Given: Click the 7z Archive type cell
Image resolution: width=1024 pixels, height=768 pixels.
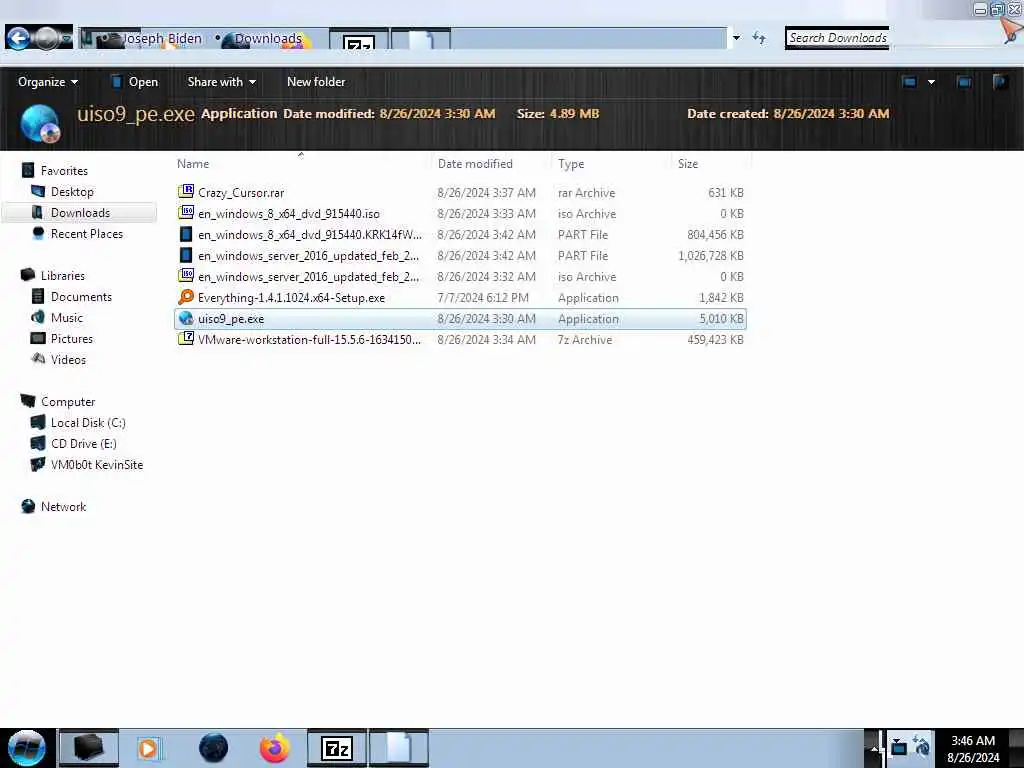Looking at the screenshot, I should click(584, 340).
